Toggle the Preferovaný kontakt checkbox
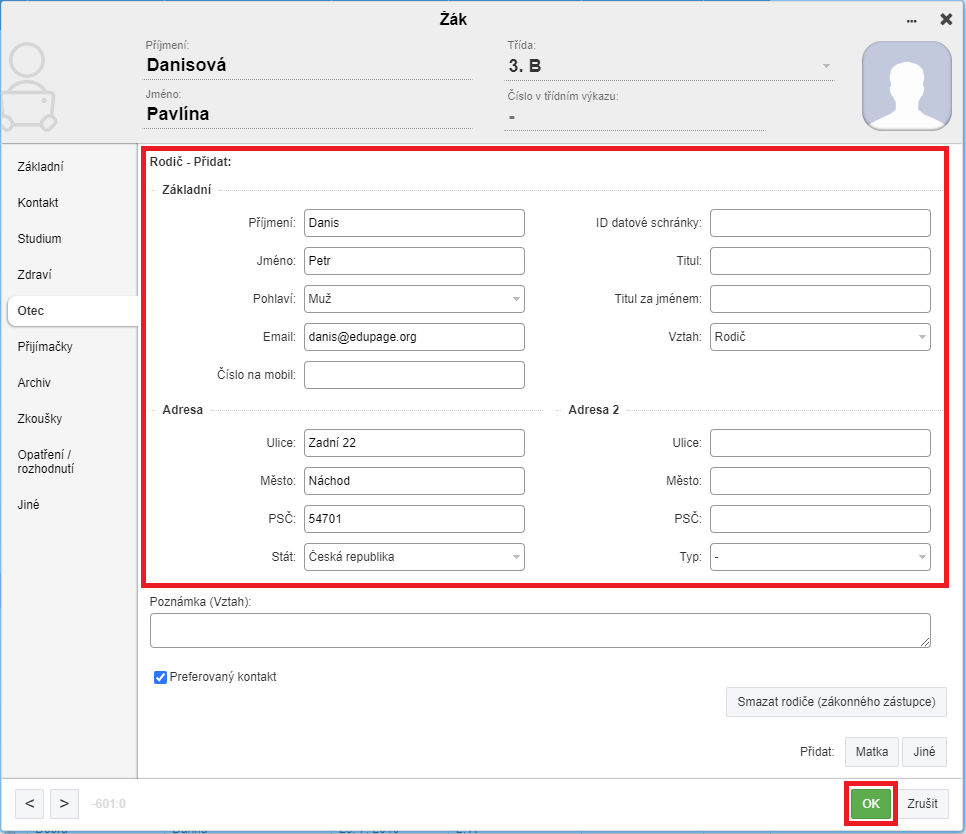966x834 pixels. (x=160, y=677)
